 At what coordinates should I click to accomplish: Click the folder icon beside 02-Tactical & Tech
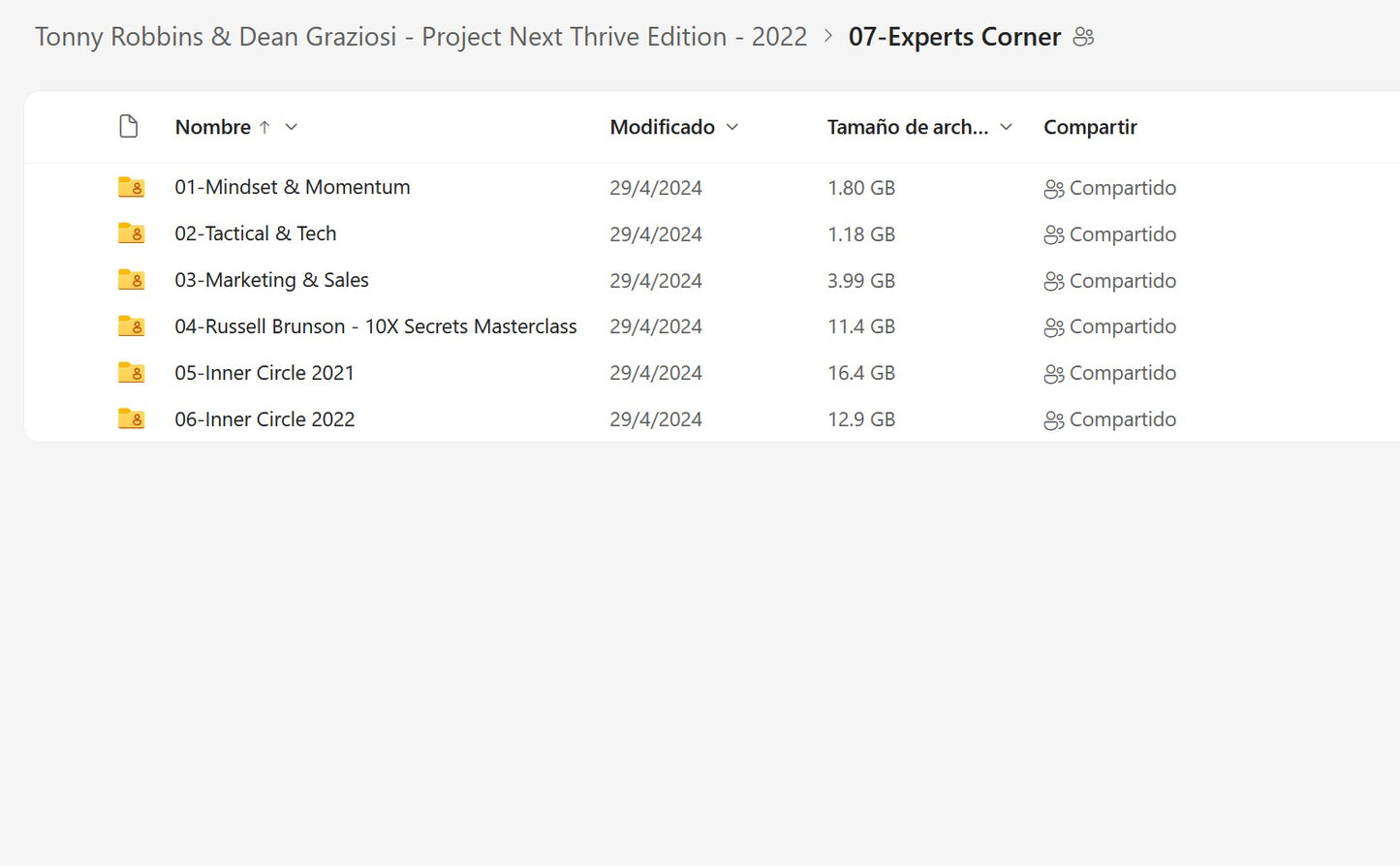[x=131, y=233]
